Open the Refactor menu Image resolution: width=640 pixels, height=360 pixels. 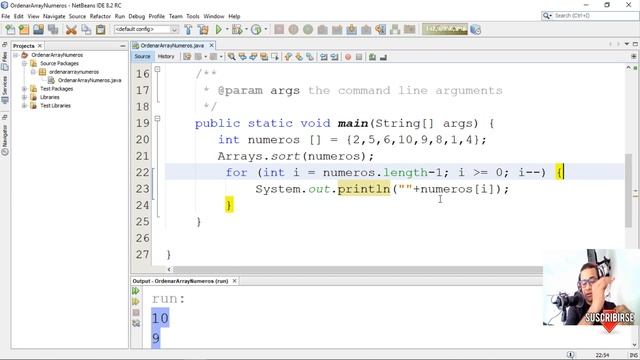[100, 16]
